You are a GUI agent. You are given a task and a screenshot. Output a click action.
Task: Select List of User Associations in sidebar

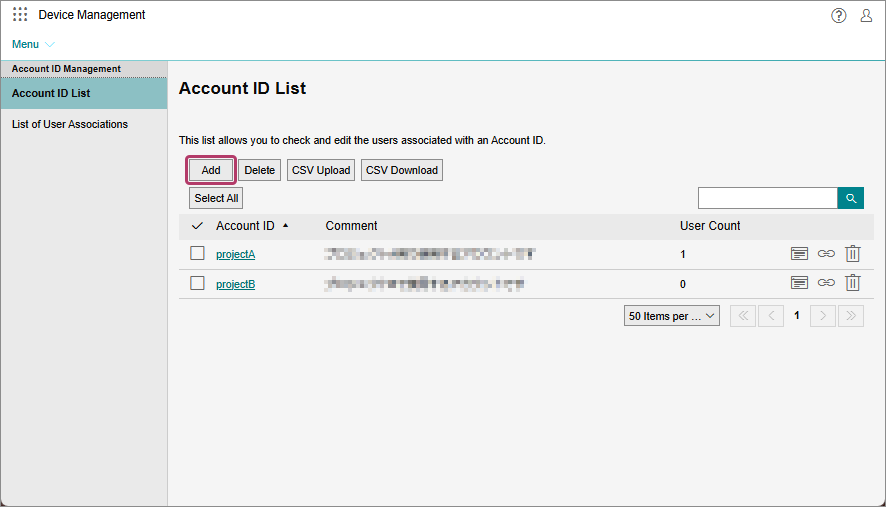pos(70,124)
